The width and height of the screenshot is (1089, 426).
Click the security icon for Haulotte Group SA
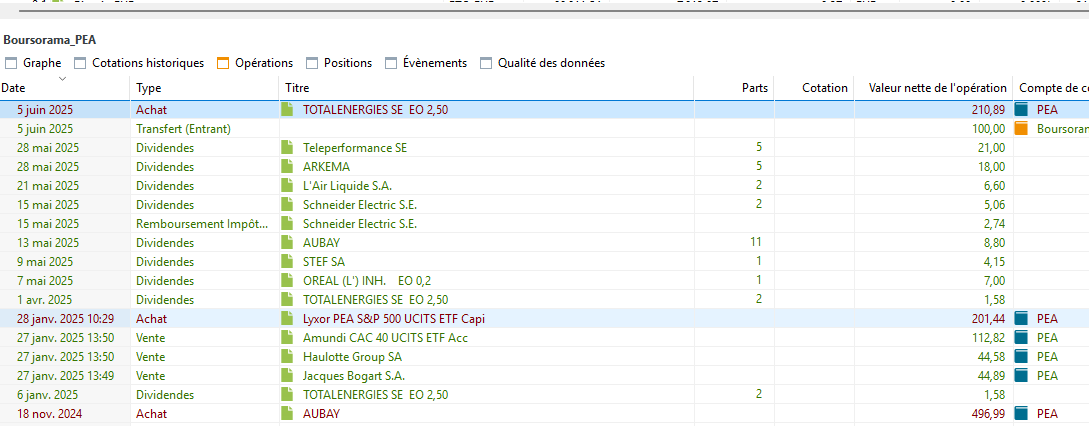[x=288, y=357]
